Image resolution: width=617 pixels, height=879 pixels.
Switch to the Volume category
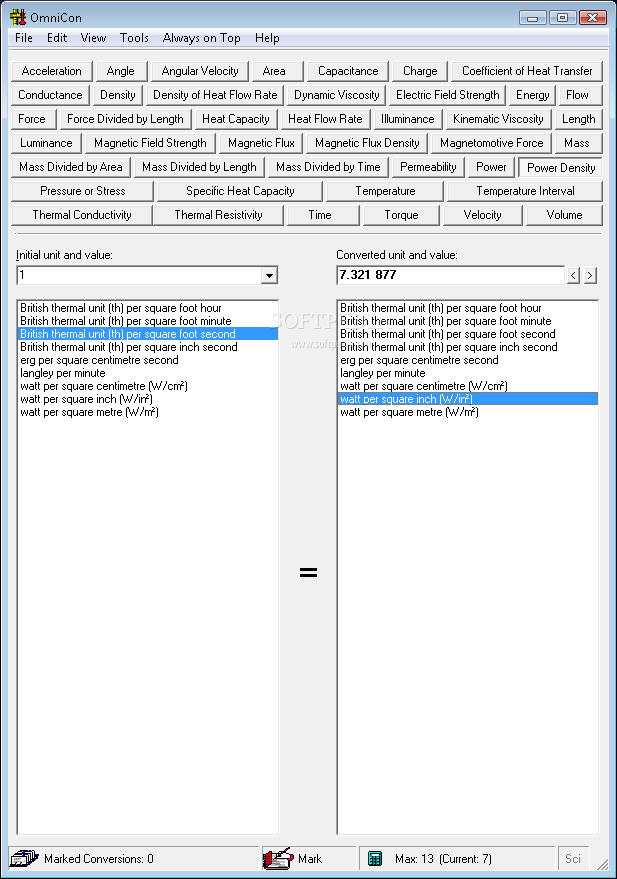coord(564,215)
